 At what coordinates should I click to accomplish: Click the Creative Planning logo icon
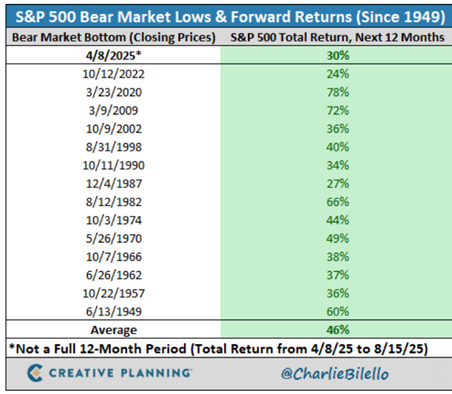point(35,373)
